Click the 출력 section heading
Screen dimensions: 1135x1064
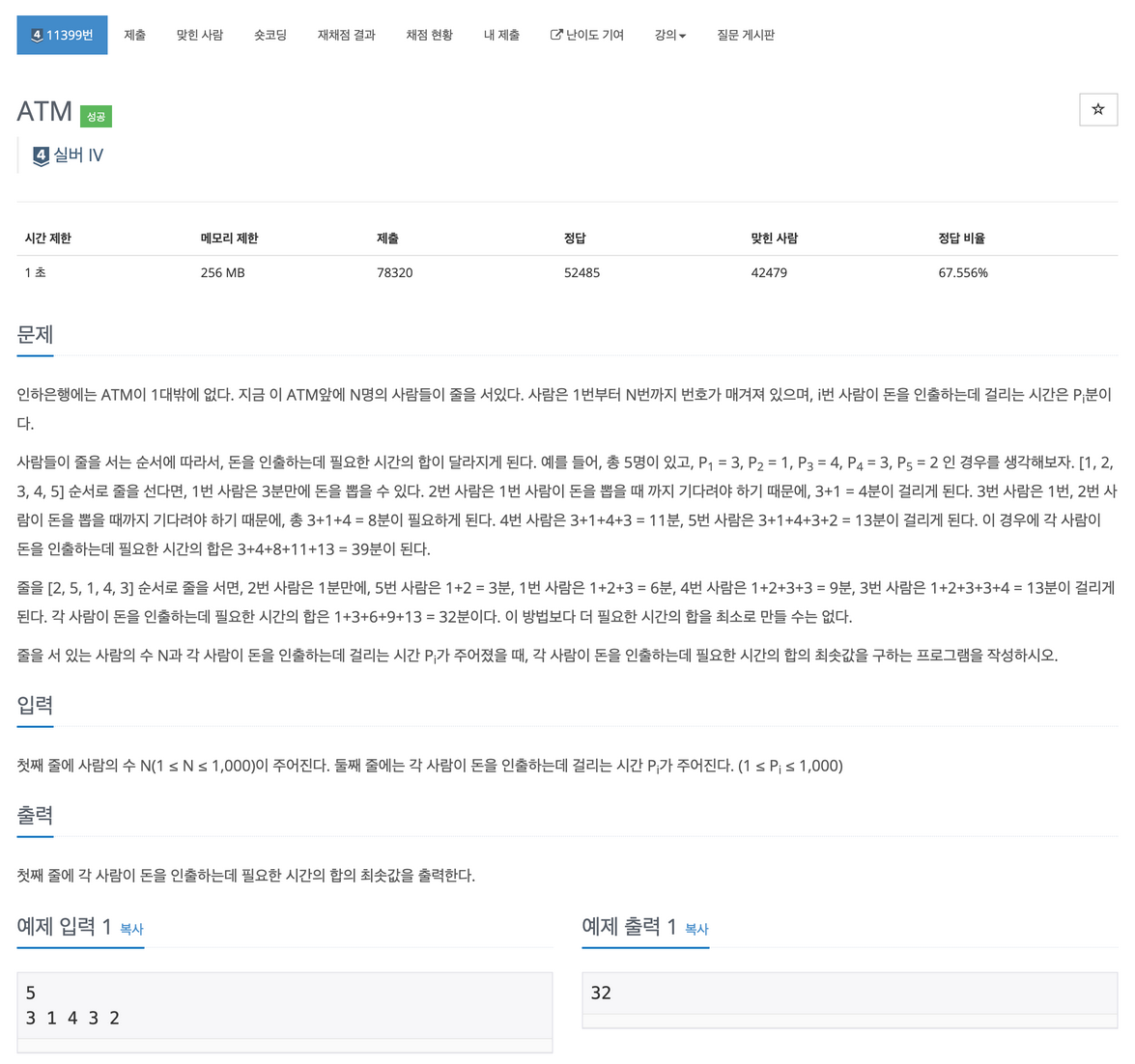point(35,815)
